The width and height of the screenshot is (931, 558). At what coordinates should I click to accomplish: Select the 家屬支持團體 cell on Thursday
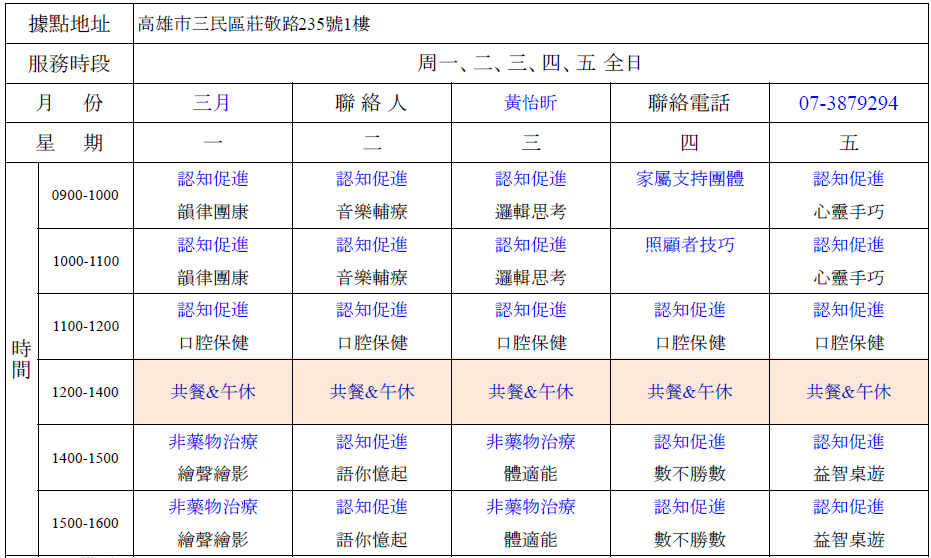[690, 179]
